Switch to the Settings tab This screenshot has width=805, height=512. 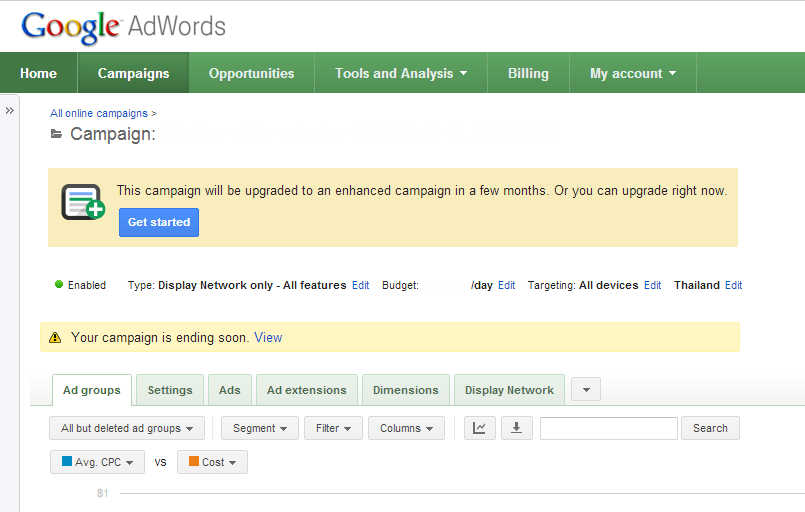point(170,390)
